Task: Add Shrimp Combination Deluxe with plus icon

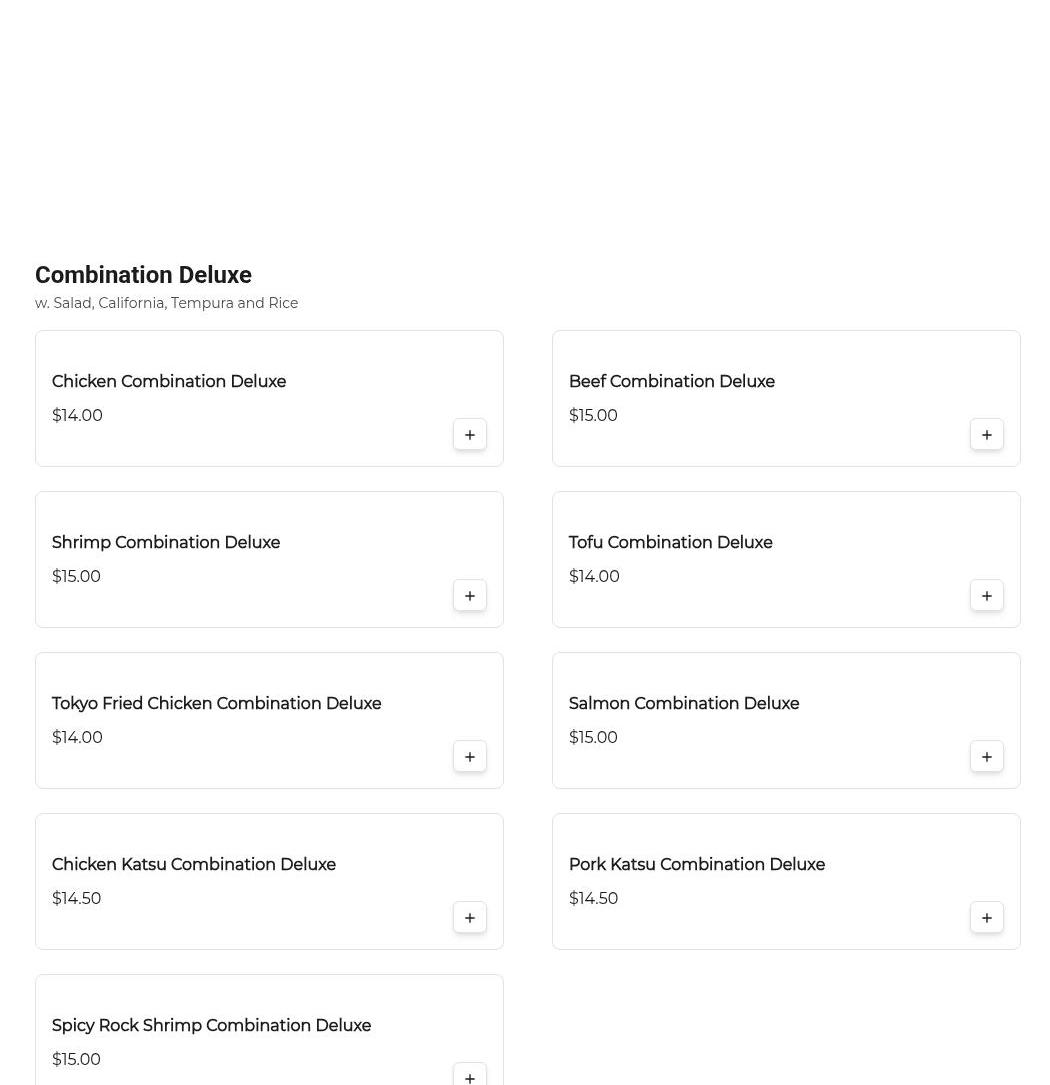Action: (470, 596)
